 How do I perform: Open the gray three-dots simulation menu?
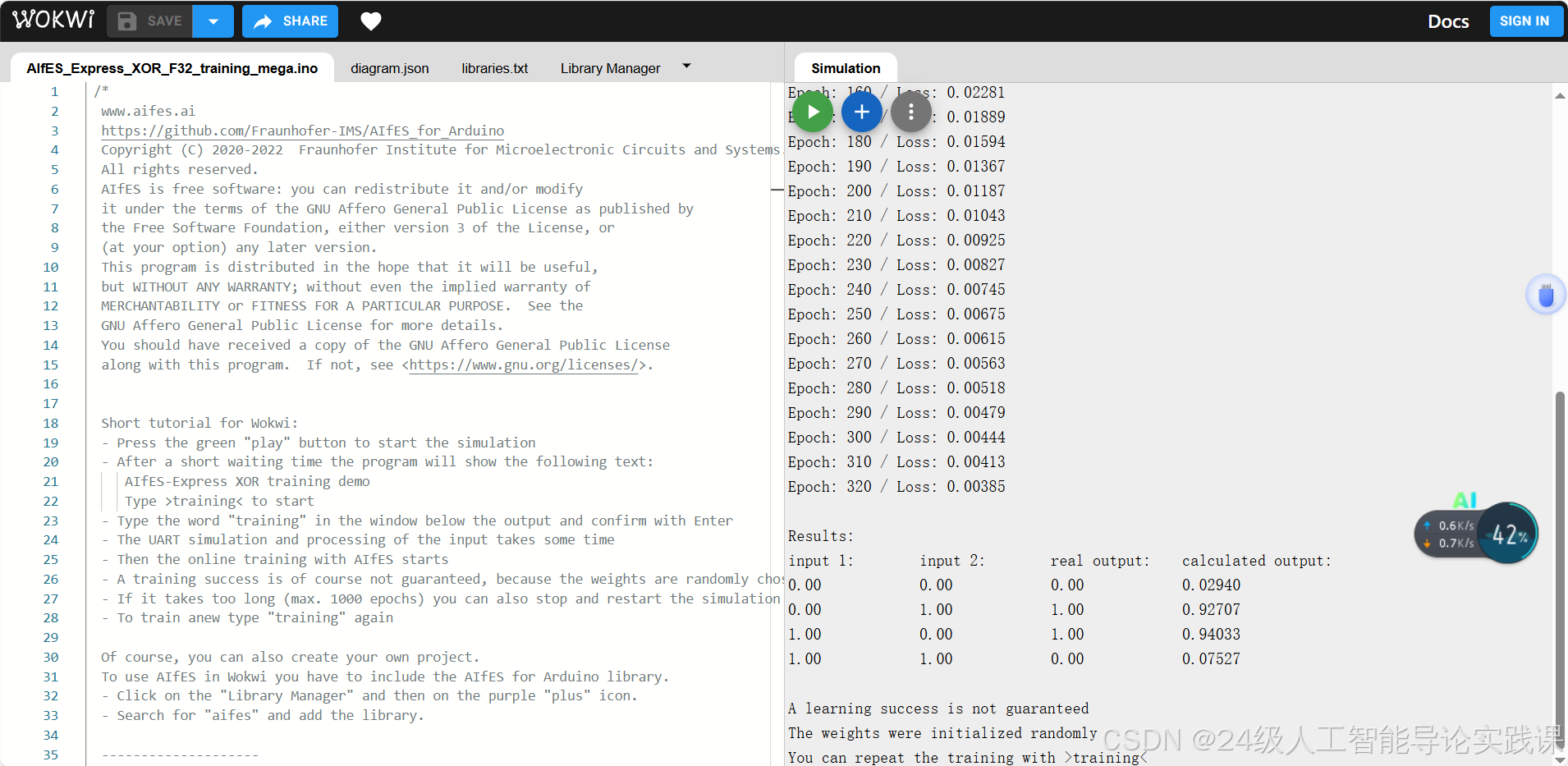(911, 112)
